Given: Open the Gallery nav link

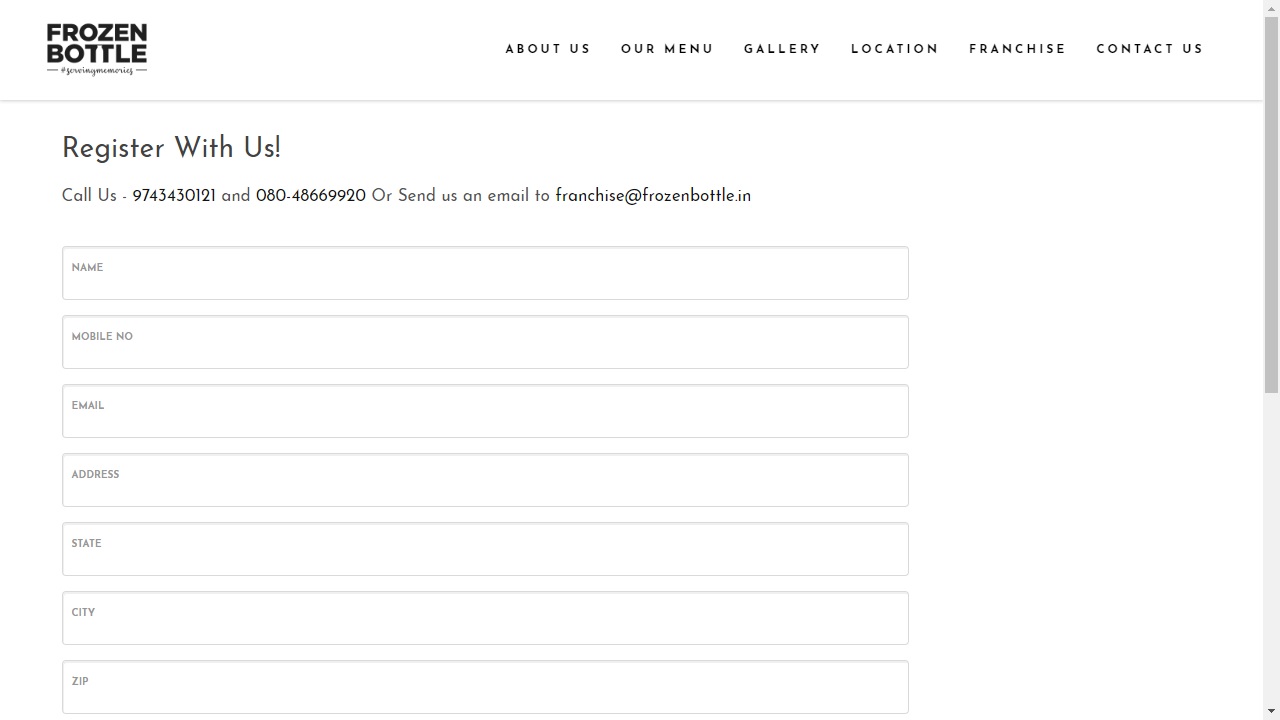Looking at the screenshot, I should (x=782, y=49).
